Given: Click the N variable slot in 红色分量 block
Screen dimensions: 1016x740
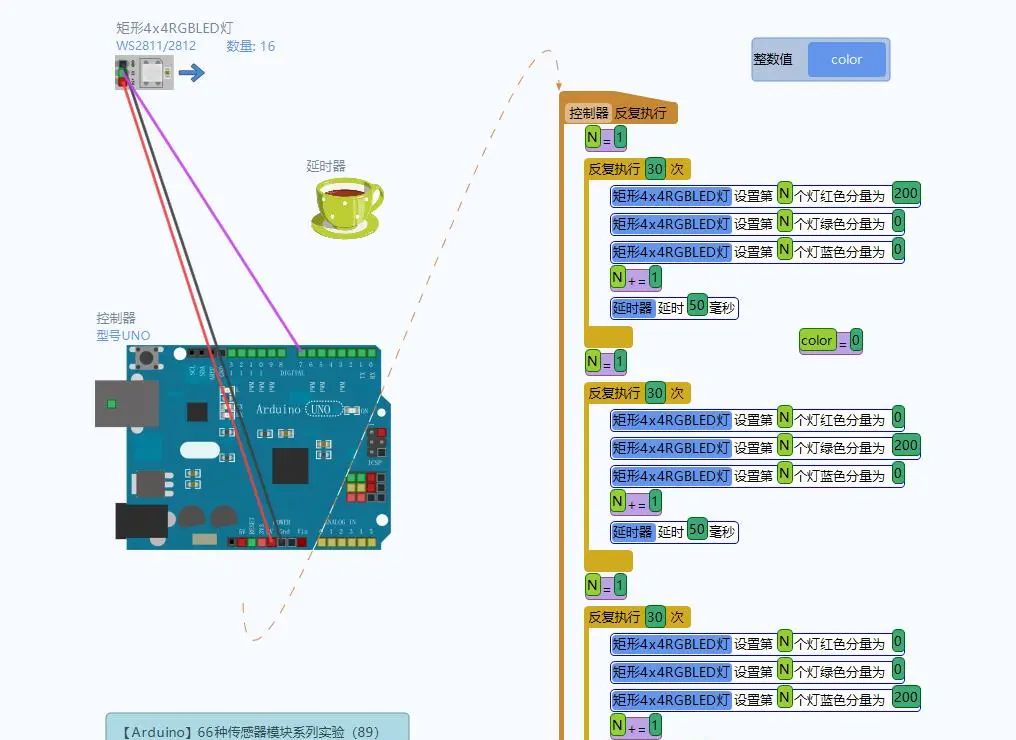Looking at the screenshot, I should click(x=783, y=194).
